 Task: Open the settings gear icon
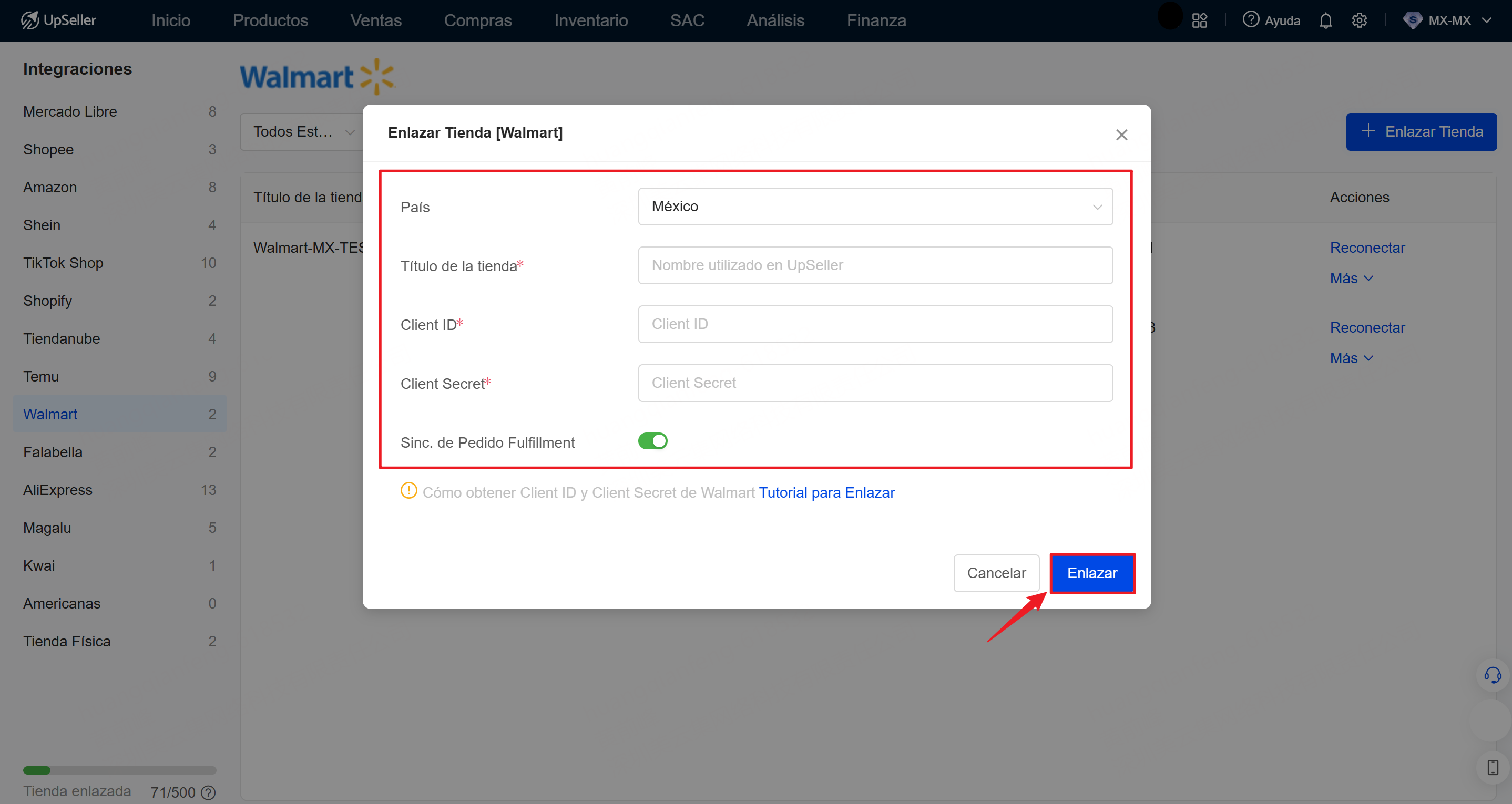click(x=1360, y=20)
